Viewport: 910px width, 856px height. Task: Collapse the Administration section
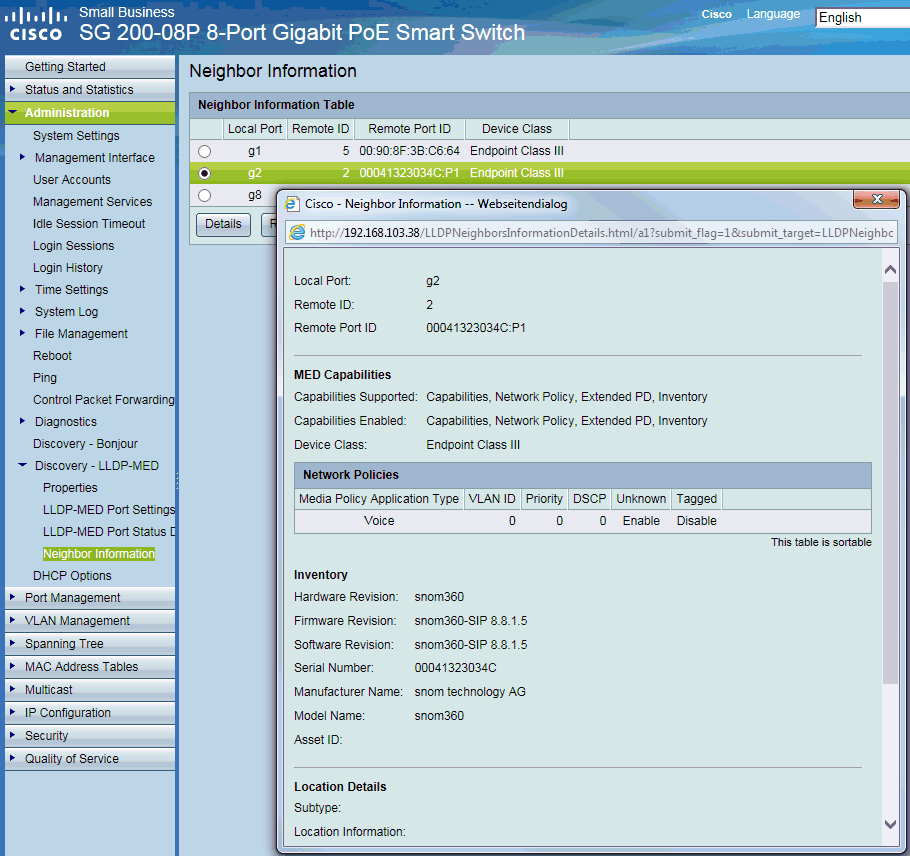13,112
